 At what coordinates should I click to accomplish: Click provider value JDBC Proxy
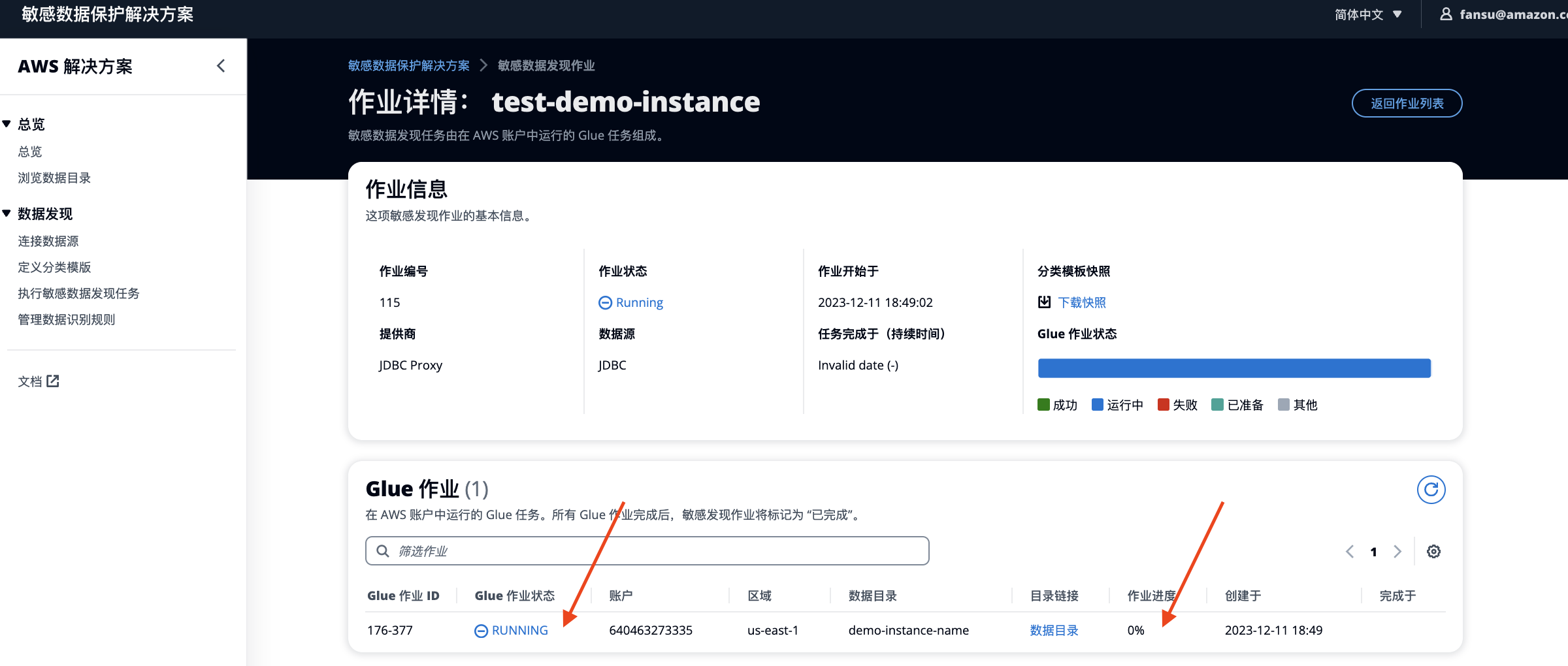tap(410, 365)
